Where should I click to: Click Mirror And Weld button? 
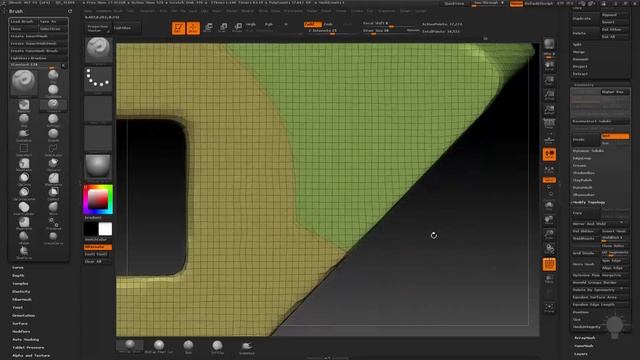click(600, 224)
